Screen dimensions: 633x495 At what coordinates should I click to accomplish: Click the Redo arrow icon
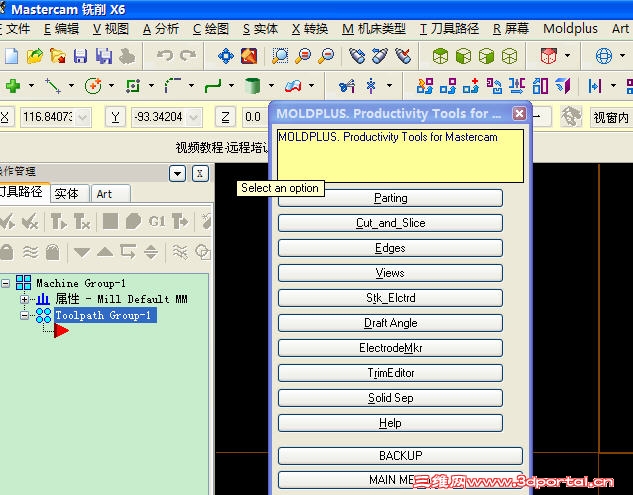pyautogui.click(x=188, y=56)
